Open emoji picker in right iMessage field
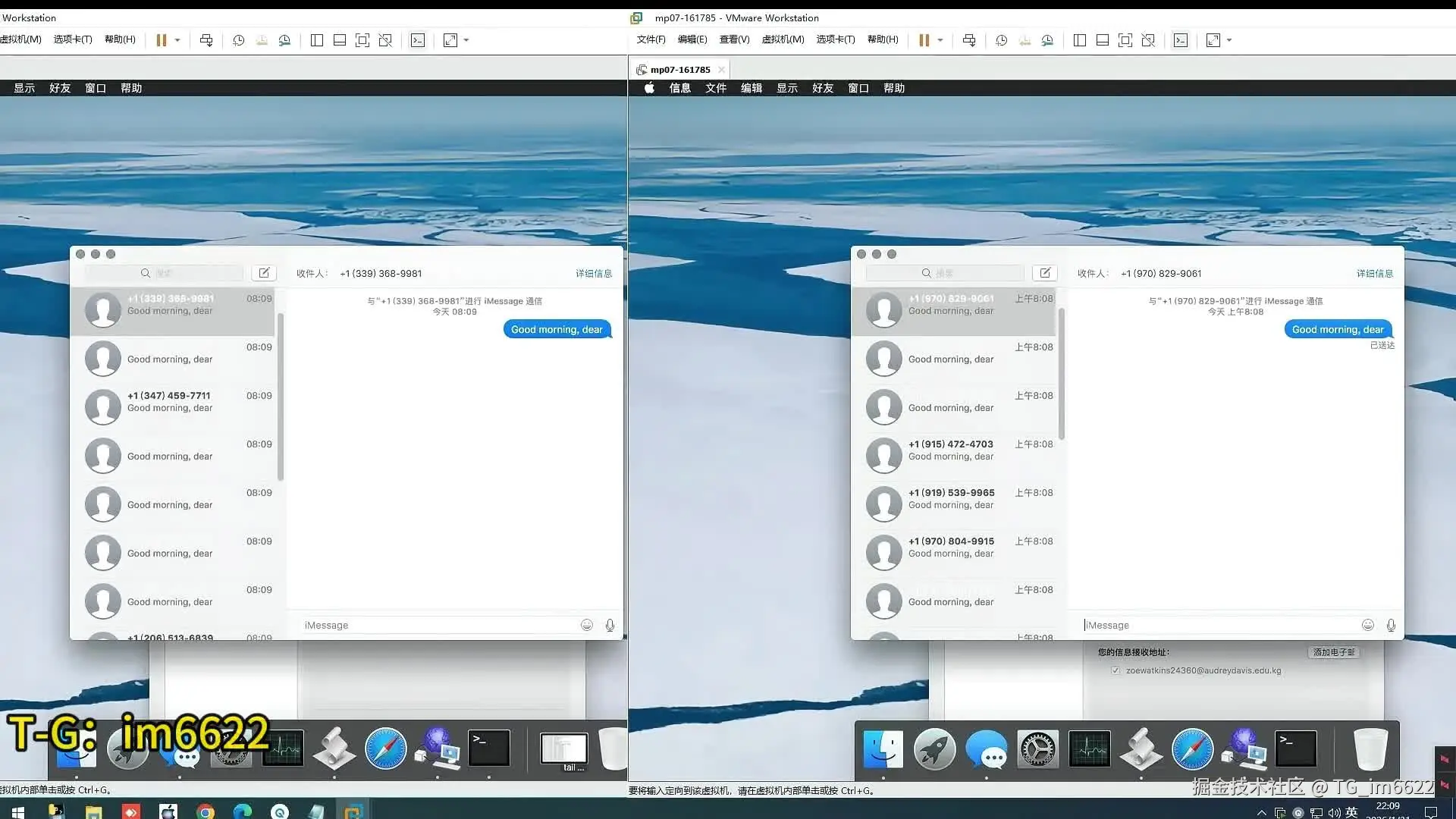The image size is (1456, 819). pos(1367,625)
